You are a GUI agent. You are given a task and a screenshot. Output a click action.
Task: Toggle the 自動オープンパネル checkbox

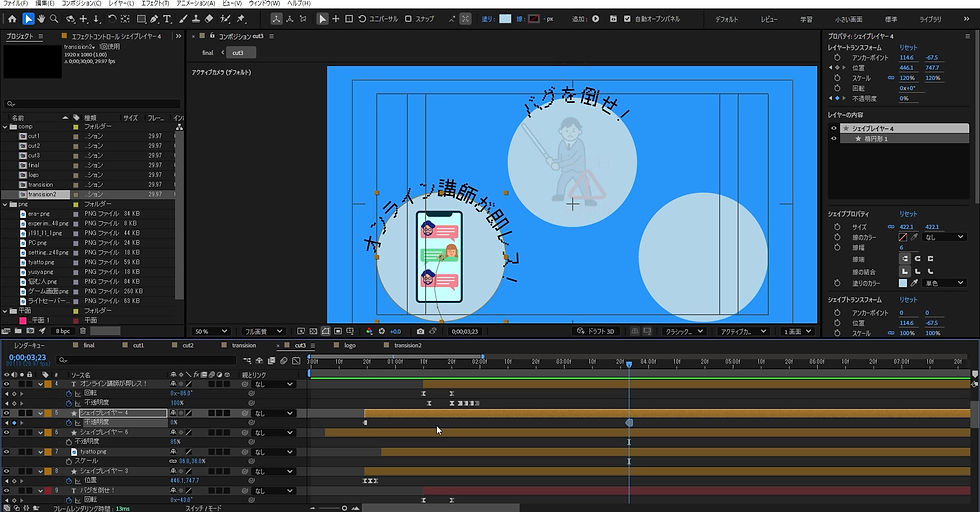pyautogui.click(x=626, y=19)
